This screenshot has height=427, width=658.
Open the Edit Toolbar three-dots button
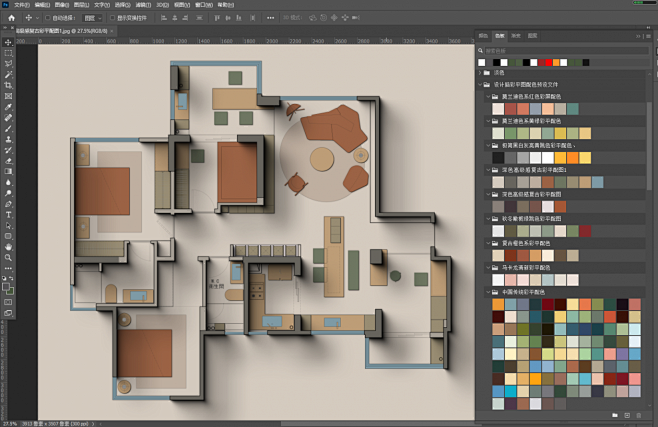coord(8,268)
